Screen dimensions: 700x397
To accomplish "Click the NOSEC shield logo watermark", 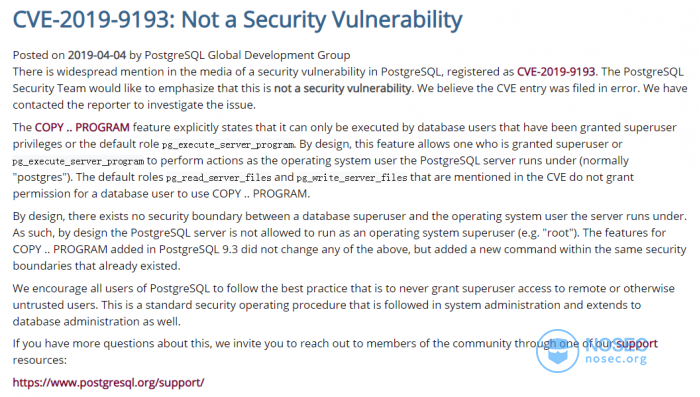I will (x=558, y=351).
